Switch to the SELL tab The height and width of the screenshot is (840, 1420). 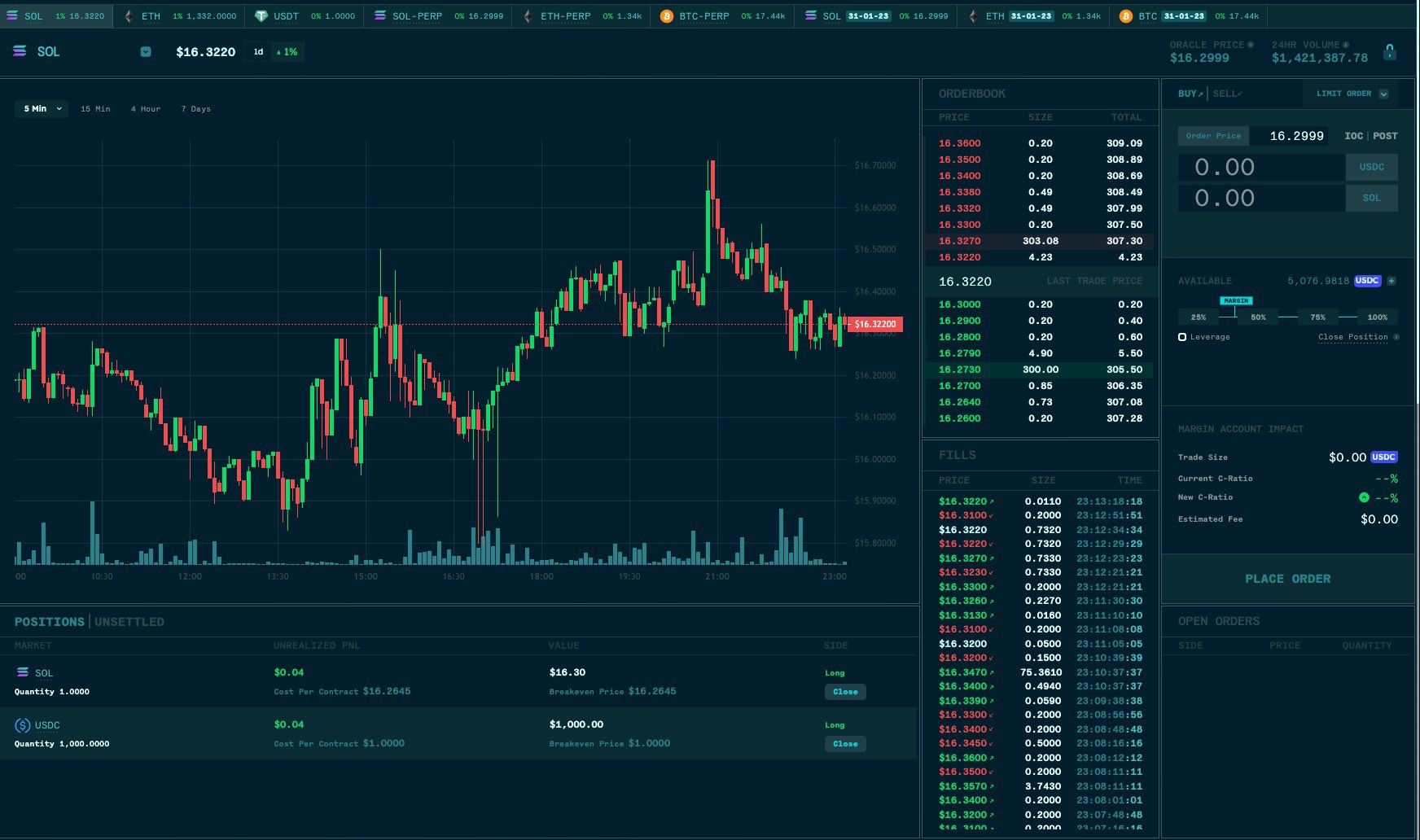coord(1225,93)
